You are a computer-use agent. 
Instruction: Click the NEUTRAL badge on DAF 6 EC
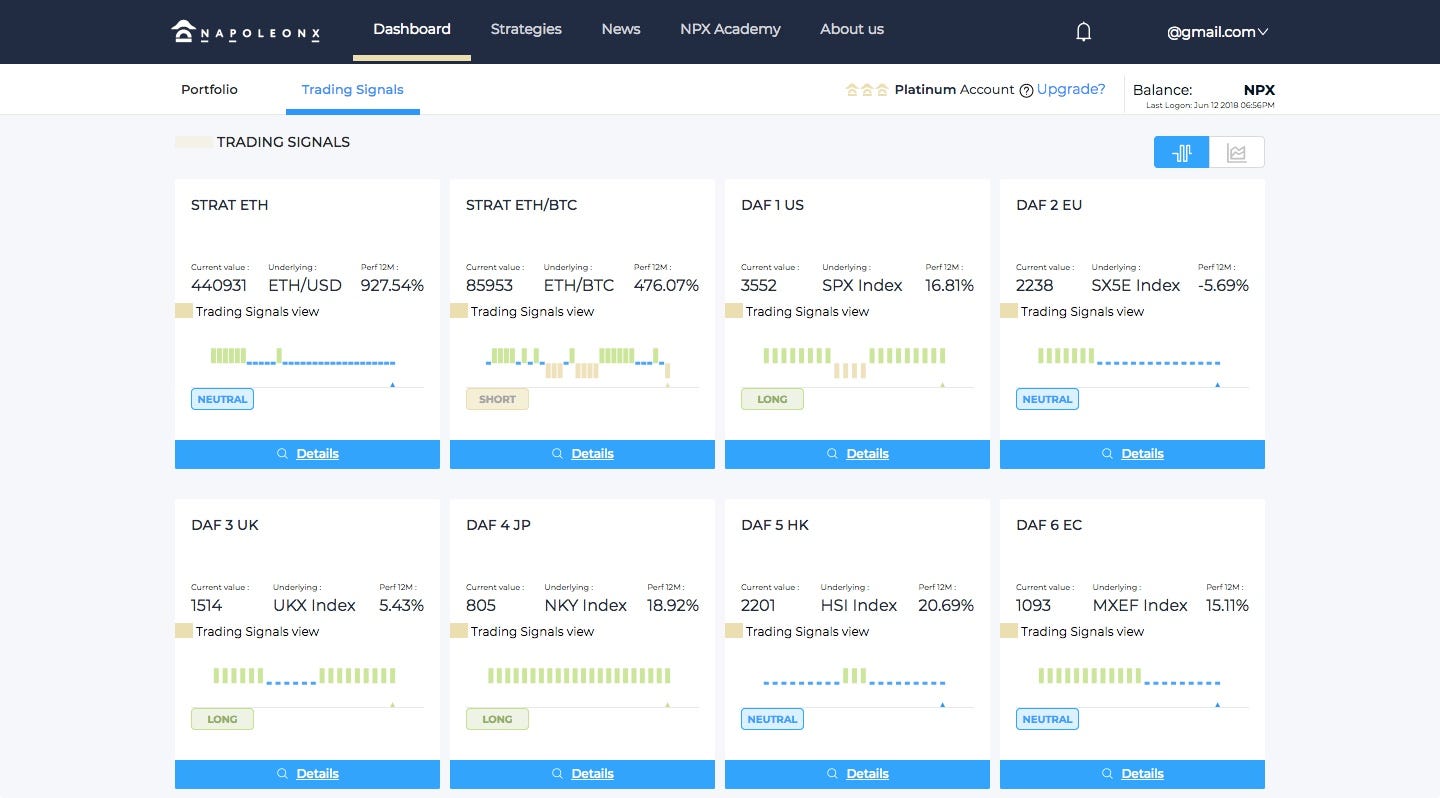[x=1047, y=719]
